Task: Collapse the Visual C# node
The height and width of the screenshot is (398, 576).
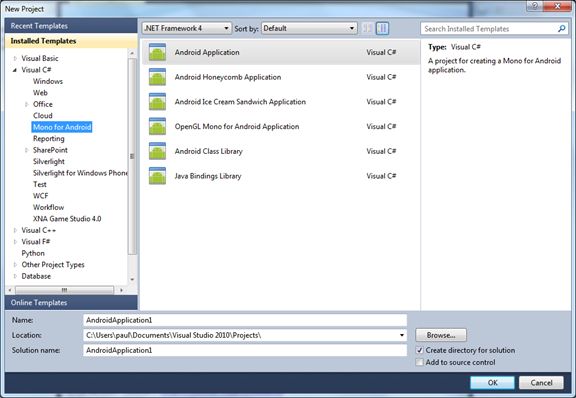Action: pyautogui.click(x=15, y=70)
